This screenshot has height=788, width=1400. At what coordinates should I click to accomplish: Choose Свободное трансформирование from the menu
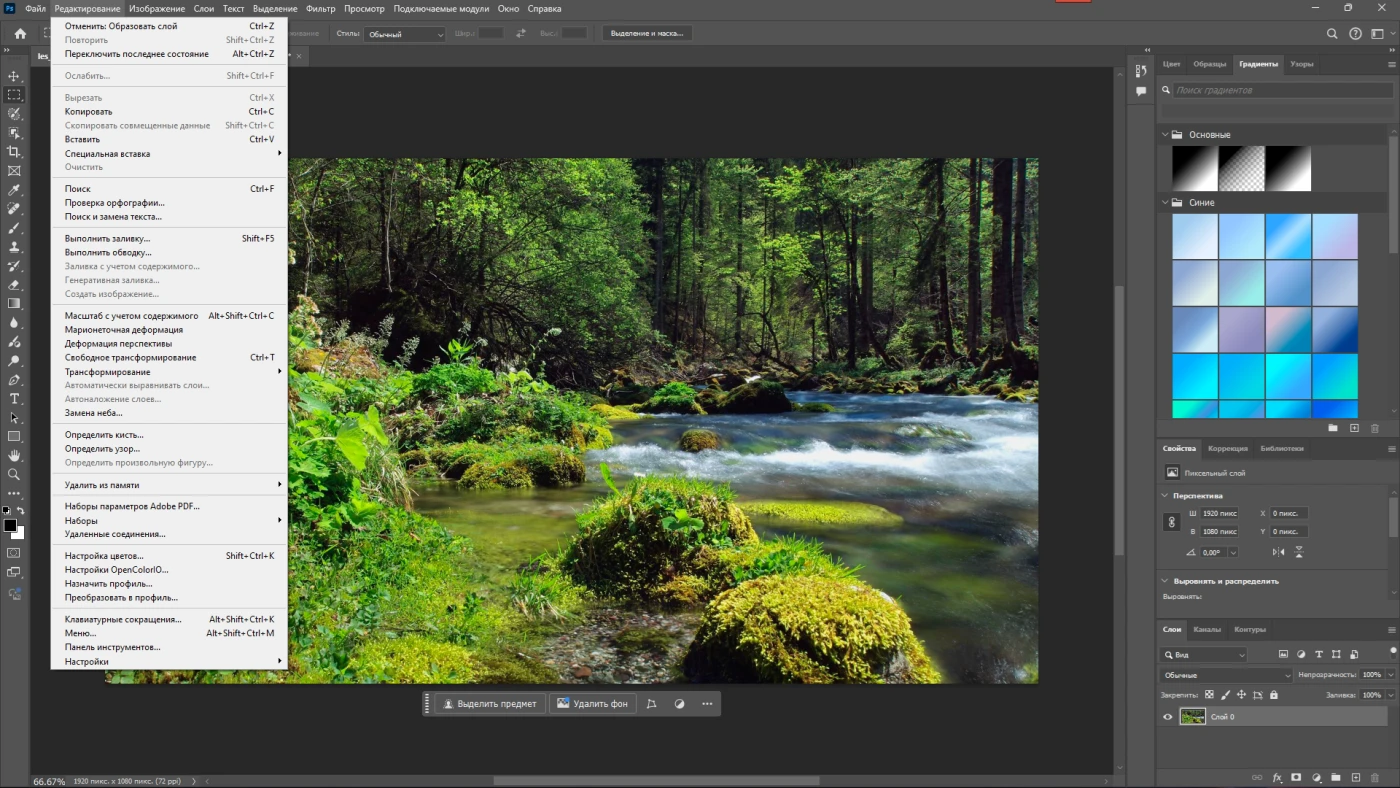pyautogui.click(x=130, y=358)
